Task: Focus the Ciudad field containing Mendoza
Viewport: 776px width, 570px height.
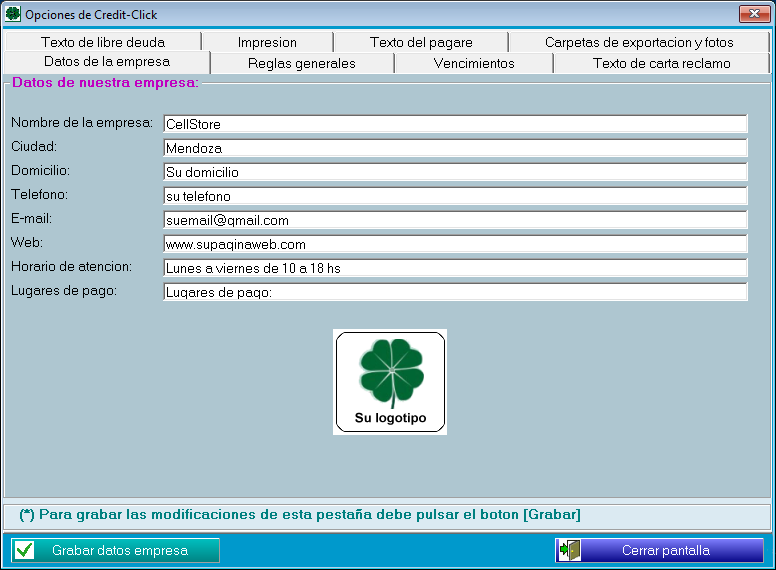Action: point(455,148)
